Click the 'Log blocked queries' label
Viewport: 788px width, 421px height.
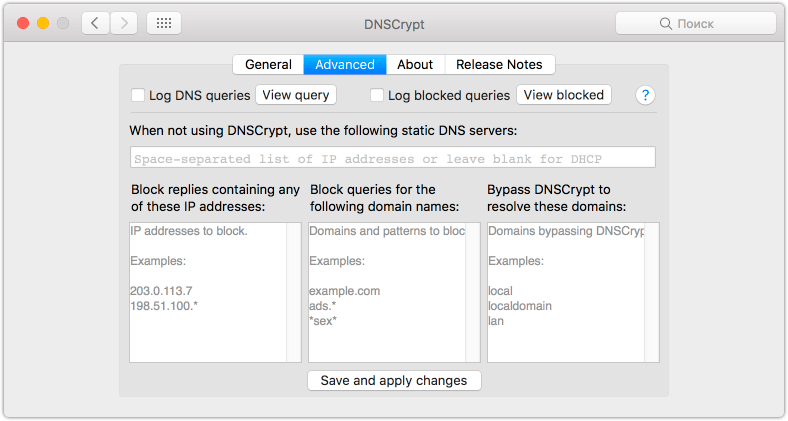tap(449, 95)
